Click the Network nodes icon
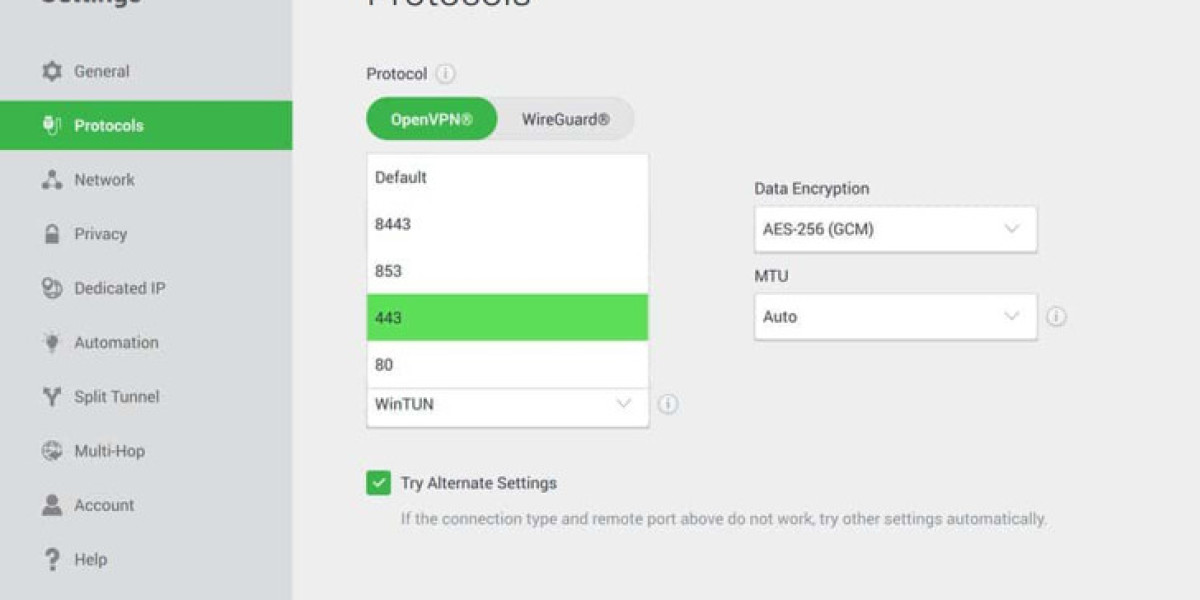This screenshot has height=600, width=1200. pyautogui.click(x=52, y=180)
